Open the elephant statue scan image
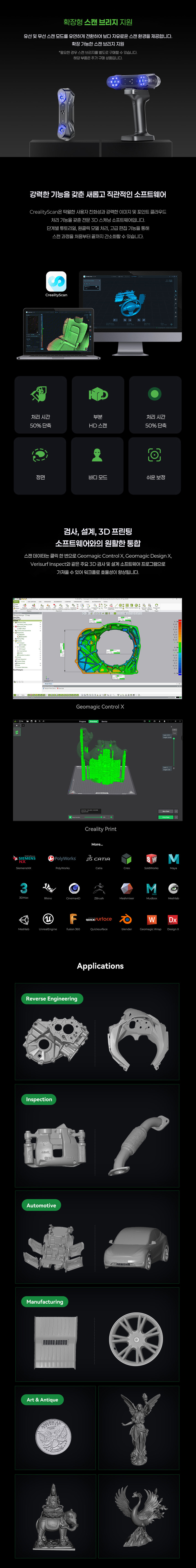Viewport: 196px width, 1568px height. click(56, 1516)
